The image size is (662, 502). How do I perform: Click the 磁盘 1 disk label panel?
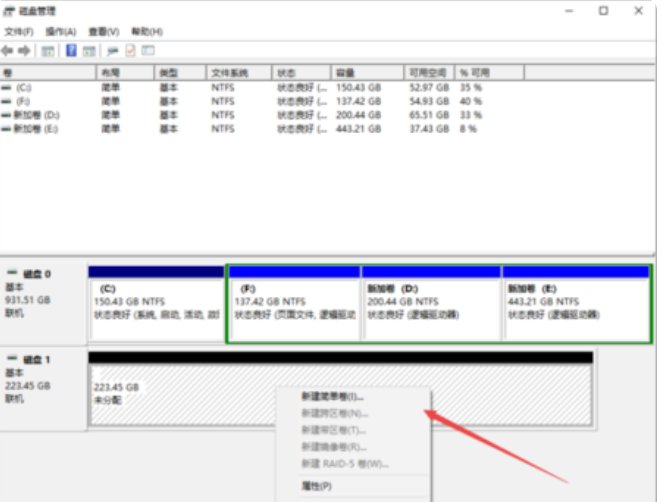click(x=43, y=388)
